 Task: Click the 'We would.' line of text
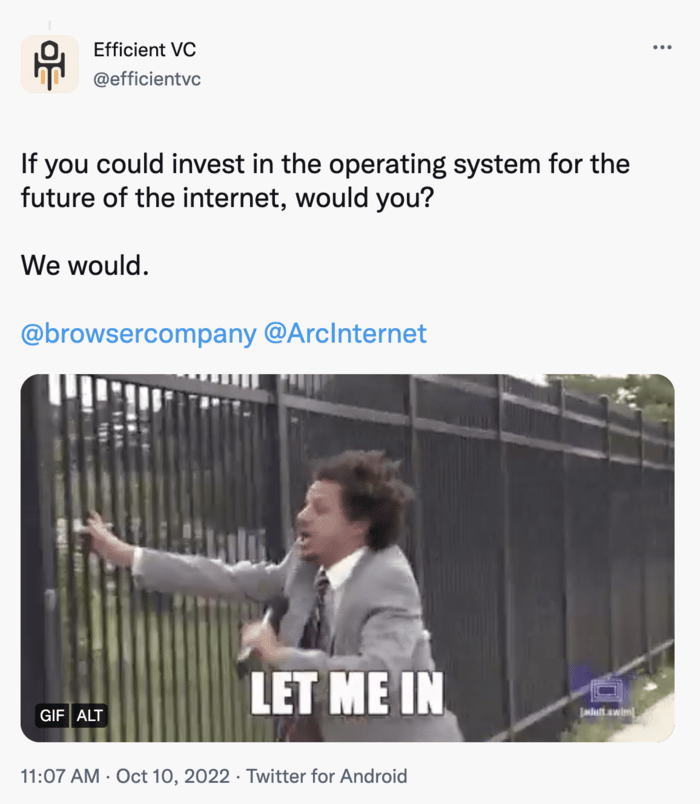point(85,266)
